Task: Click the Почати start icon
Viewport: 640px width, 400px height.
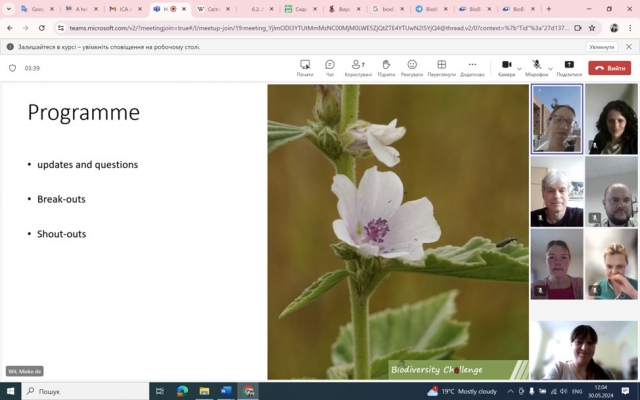Action: tap(305, 66)
